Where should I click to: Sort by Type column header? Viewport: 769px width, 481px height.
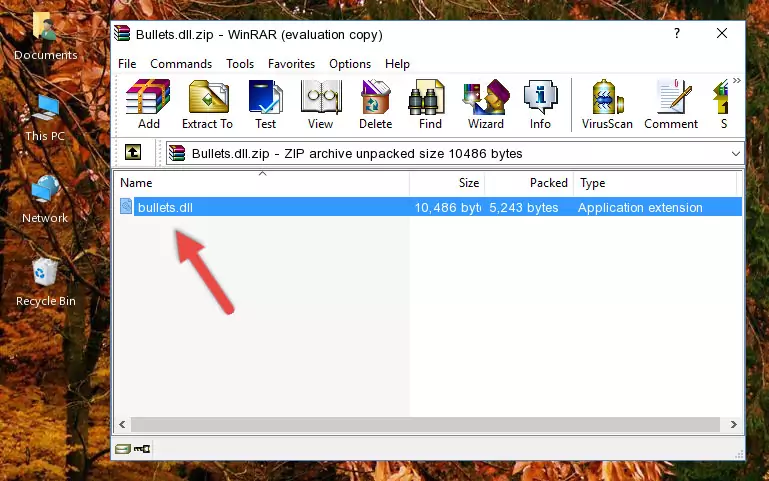click(x=655, y=182)
